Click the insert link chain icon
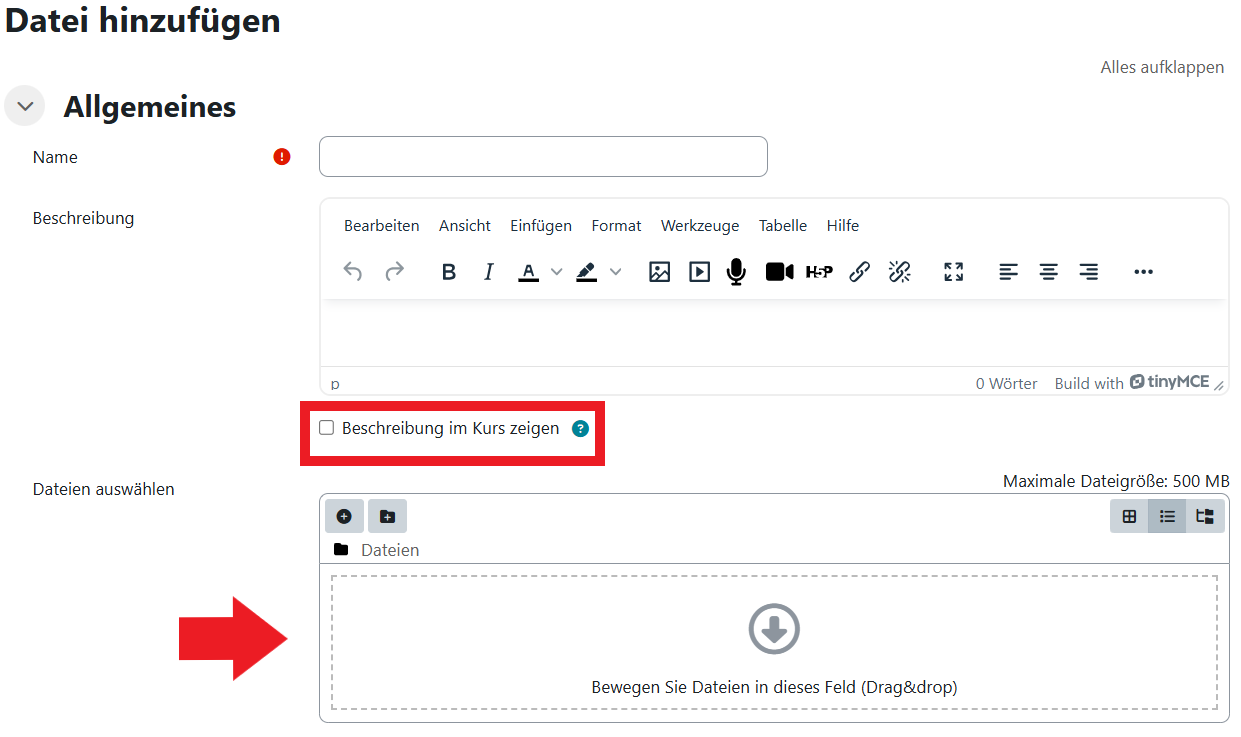 [x=859, y=272]
